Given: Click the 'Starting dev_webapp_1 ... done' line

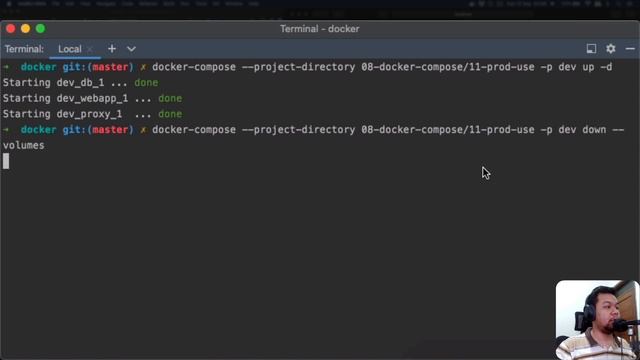Looking at the screenshot, I should (x=92, y=98).
